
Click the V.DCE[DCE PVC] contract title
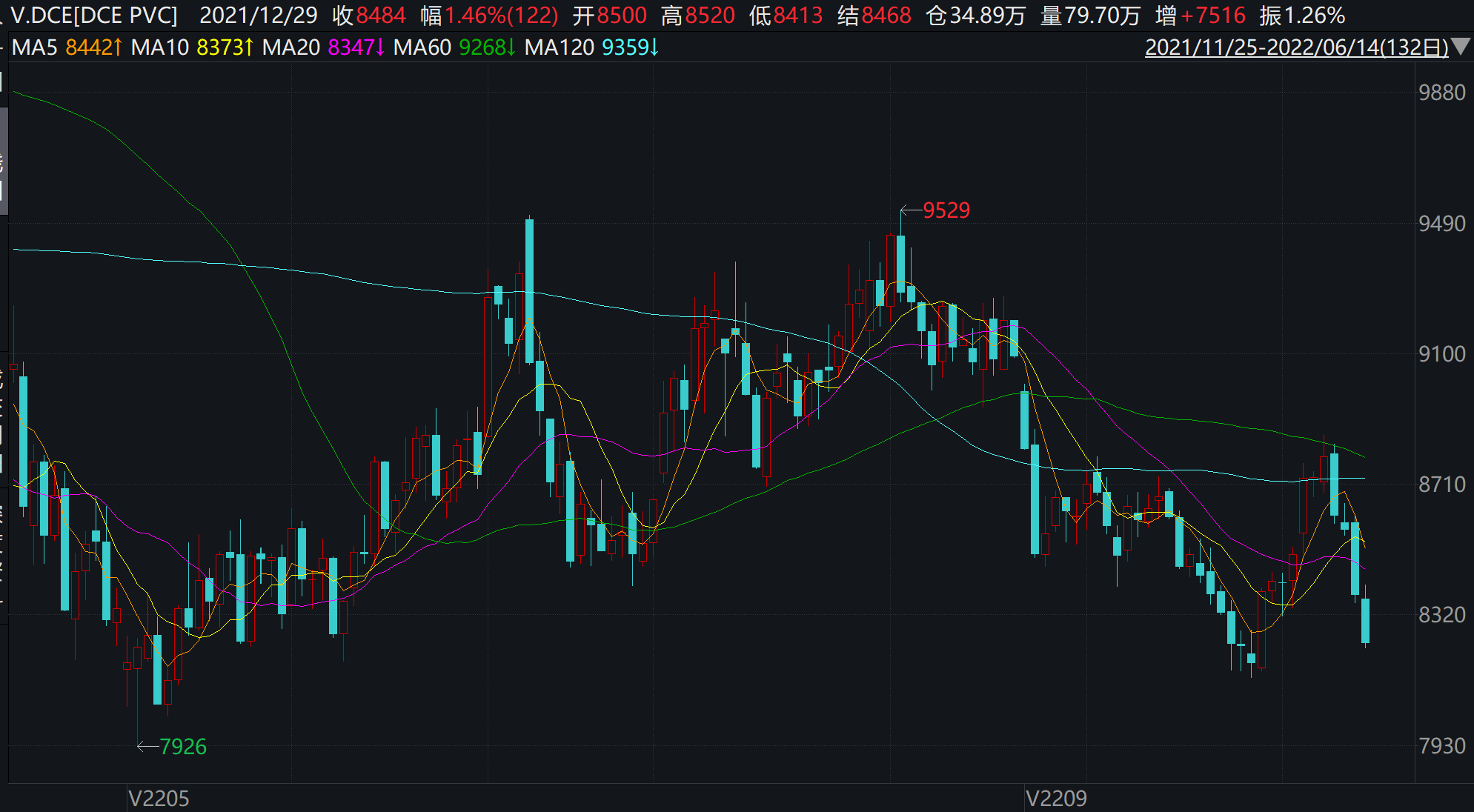94,15
